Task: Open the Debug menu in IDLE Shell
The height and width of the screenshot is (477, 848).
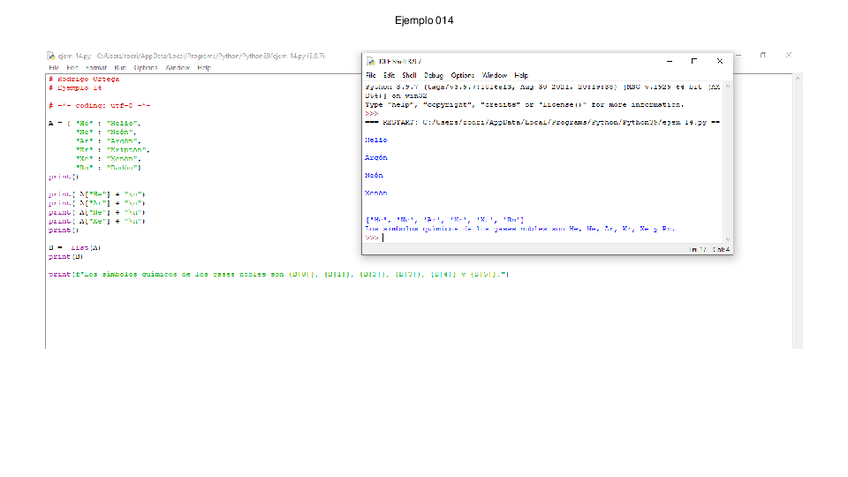Action: coord(433,75)
